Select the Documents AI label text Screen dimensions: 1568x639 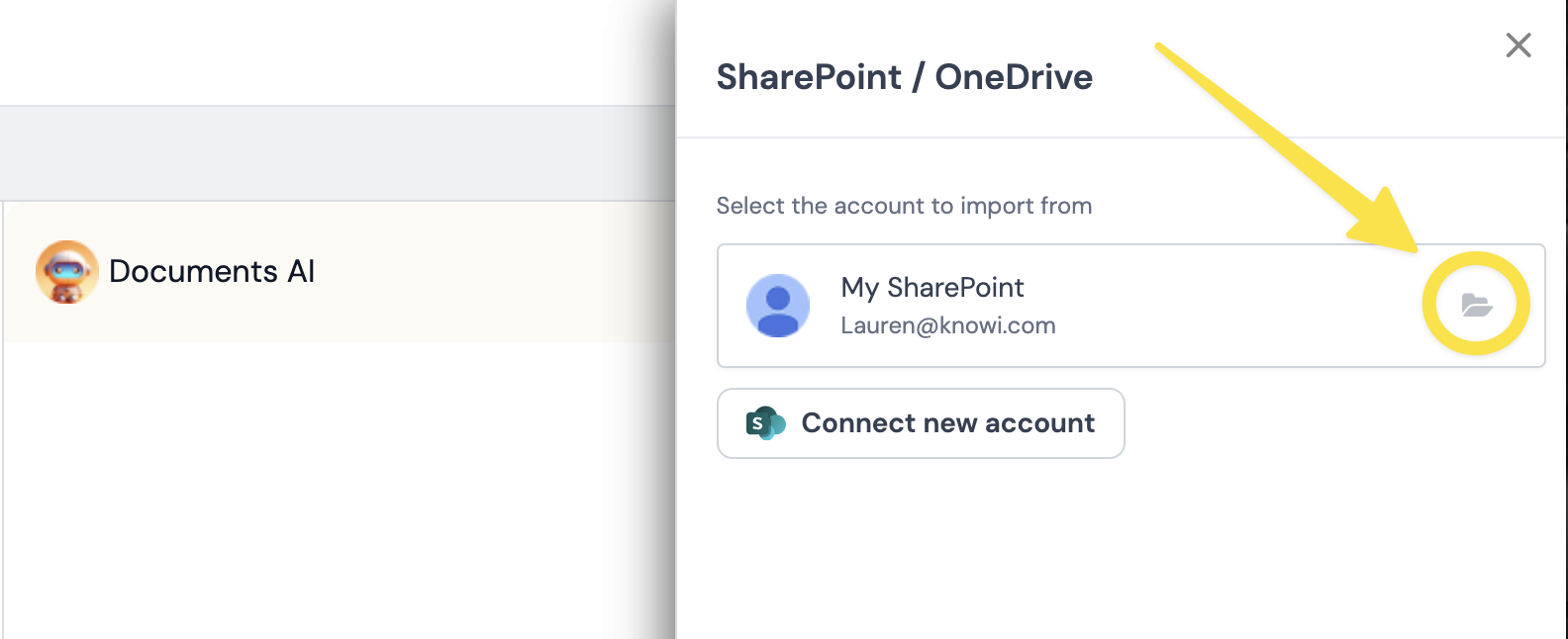click(x=212, y=272)
